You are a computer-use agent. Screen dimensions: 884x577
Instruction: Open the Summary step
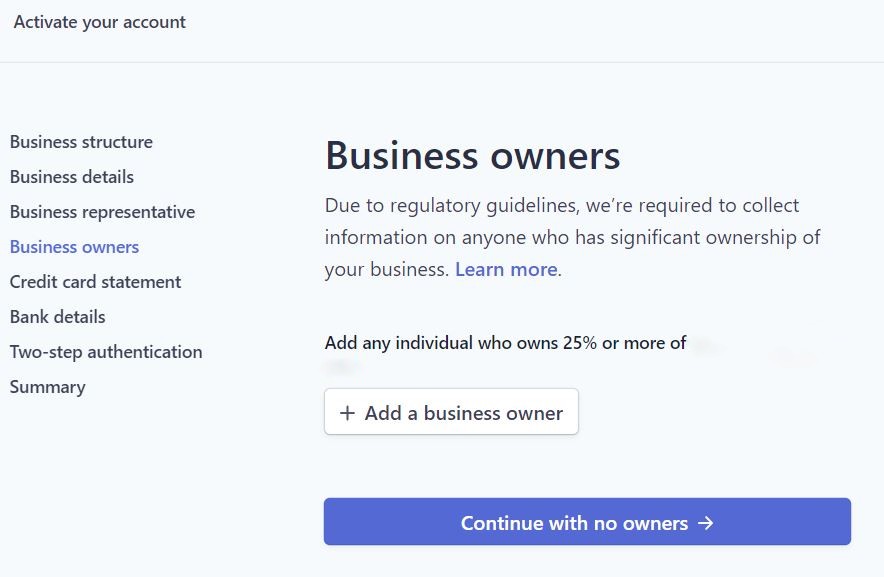(x=47, y=387)
